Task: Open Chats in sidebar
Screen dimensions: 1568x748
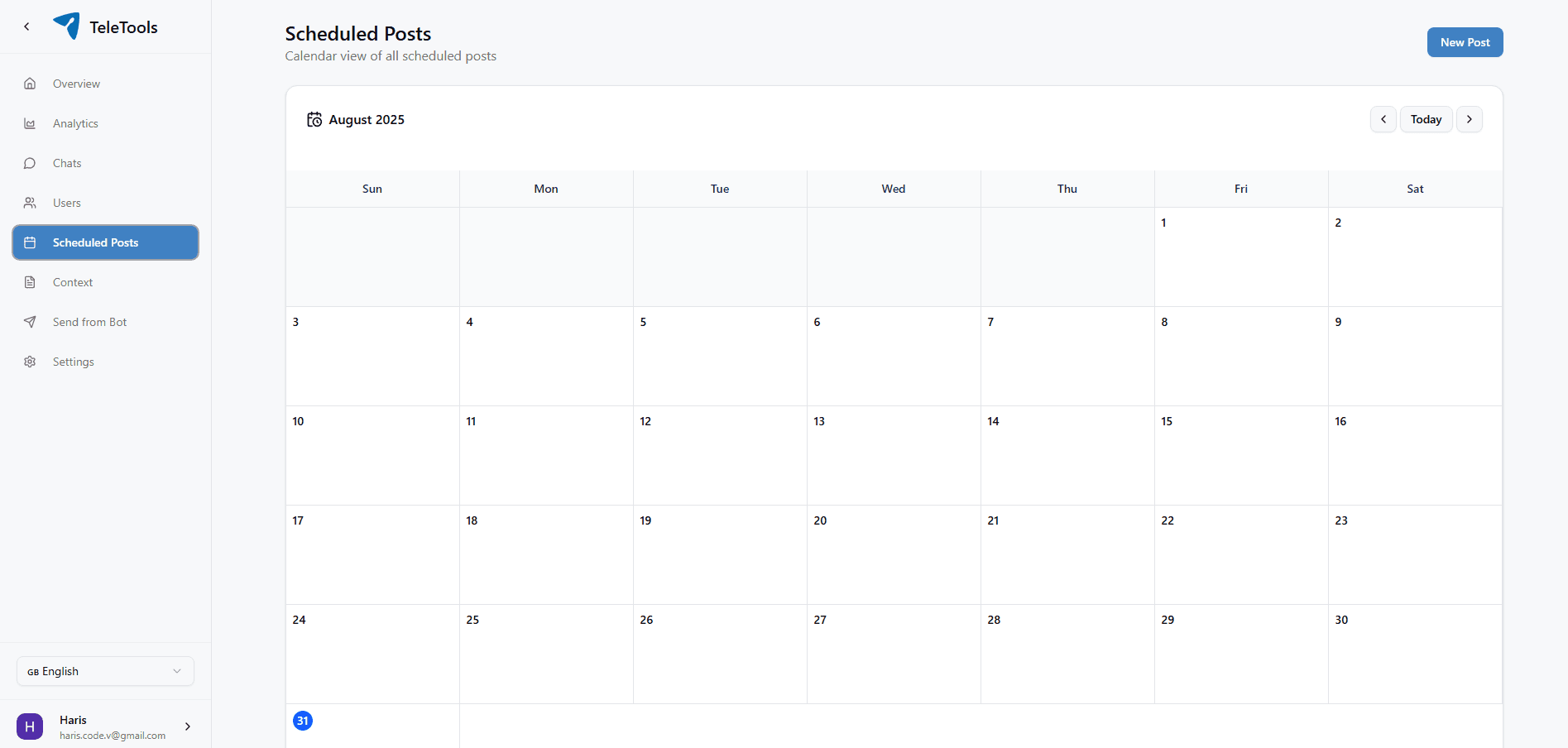Action: [105, 163]
